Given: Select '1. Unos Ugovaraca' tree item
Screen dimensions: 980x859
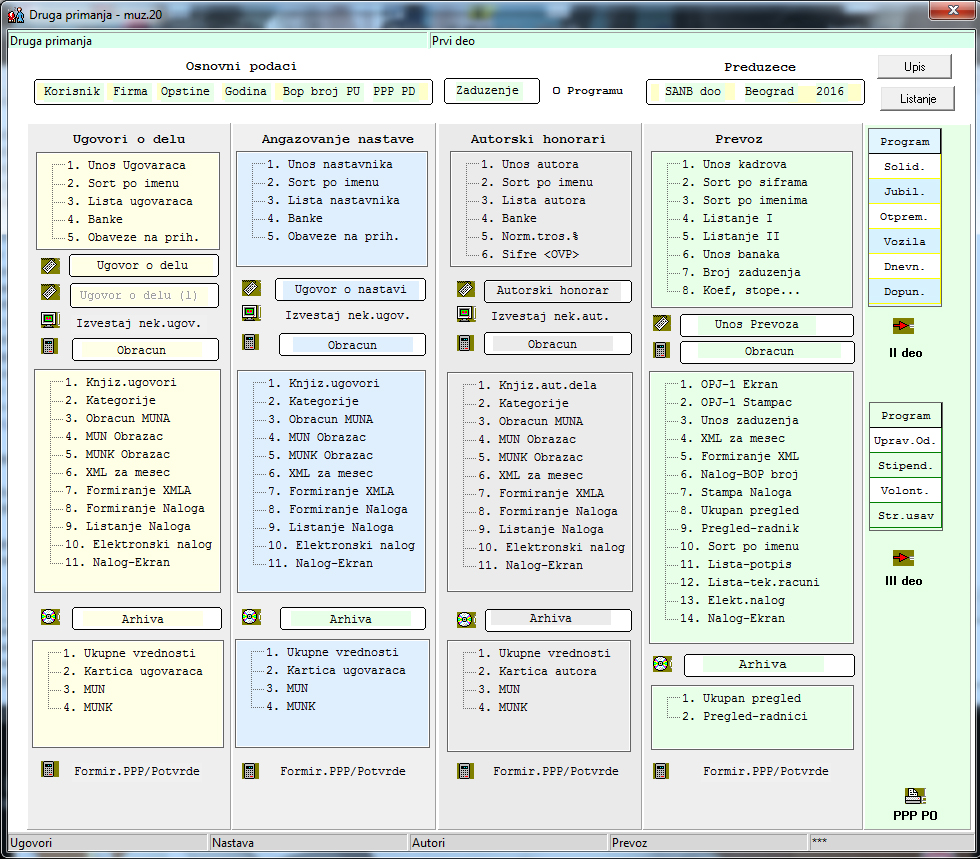Looking at the screenshot, I should pyautogui.click(x=126, y=166).
